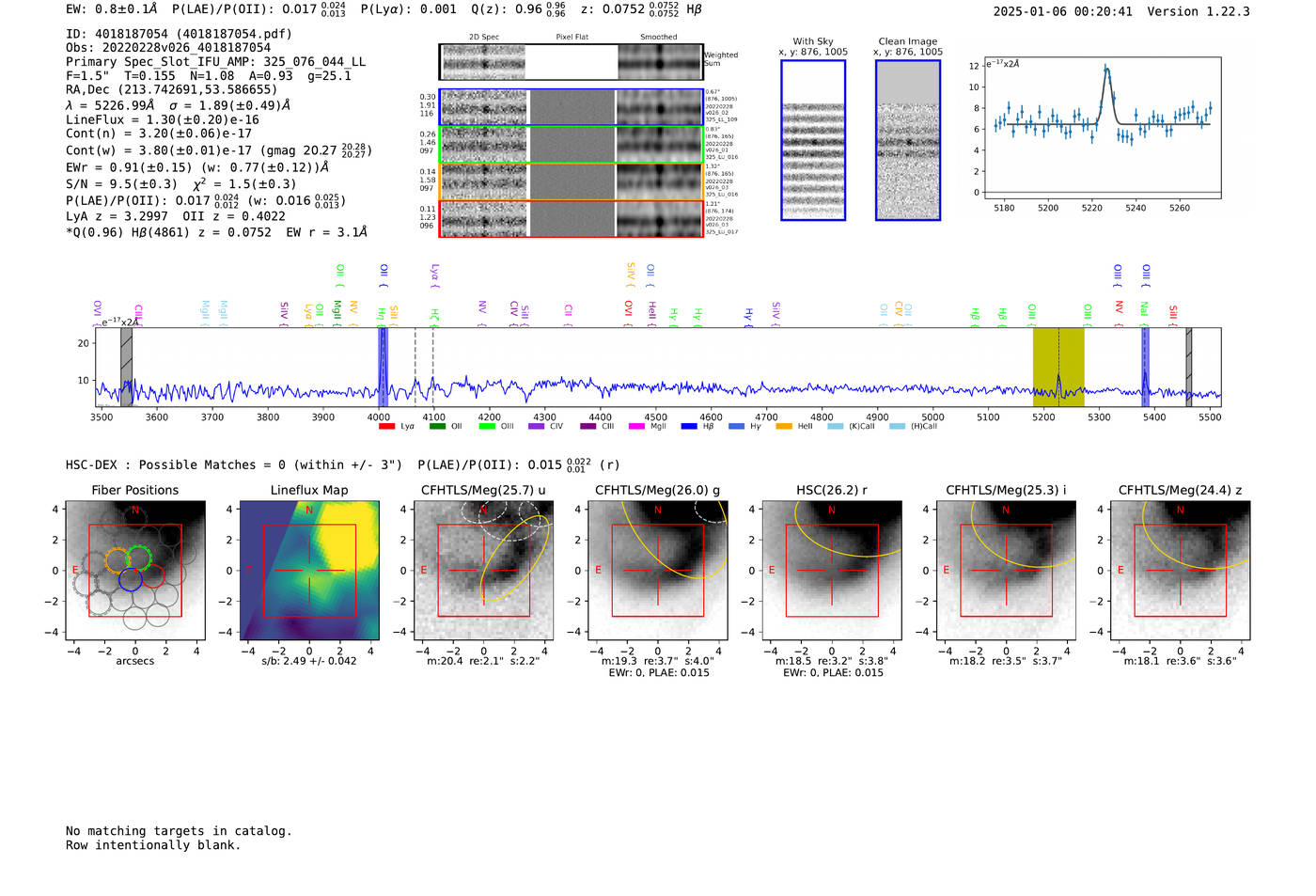Click the red-outlined 2D spectrum row
1316x896 pixels.
[571, 218]
